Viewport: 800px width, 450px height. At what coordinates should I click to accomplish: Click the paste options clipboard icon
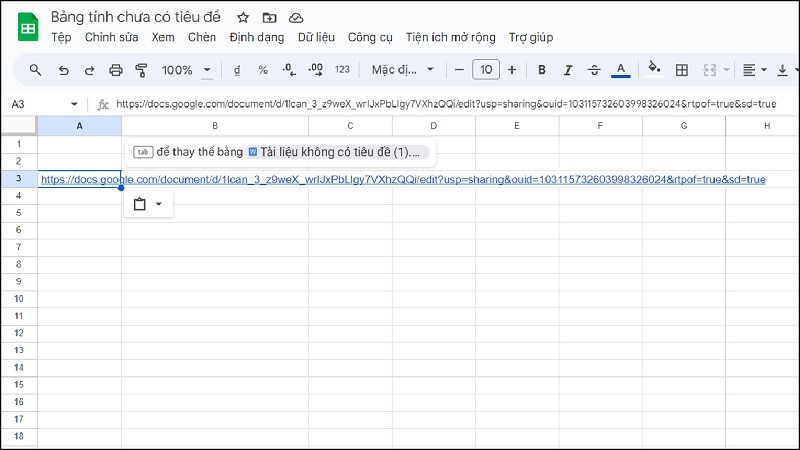pyautogui.click(x=139, y=204)
